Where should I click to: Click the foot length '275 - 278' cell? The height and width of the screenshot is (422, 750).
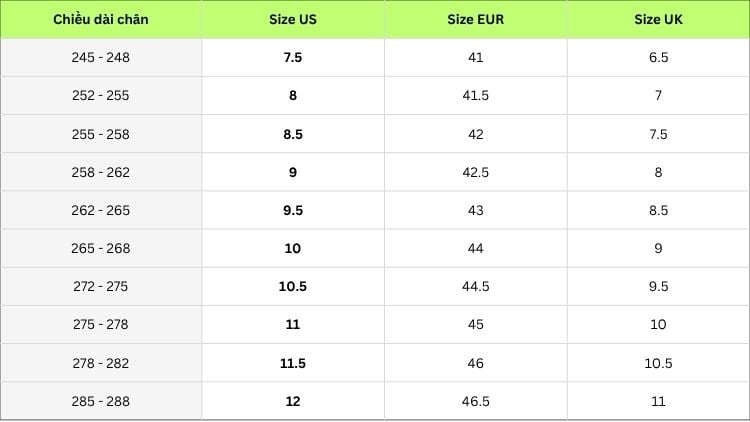101,324
